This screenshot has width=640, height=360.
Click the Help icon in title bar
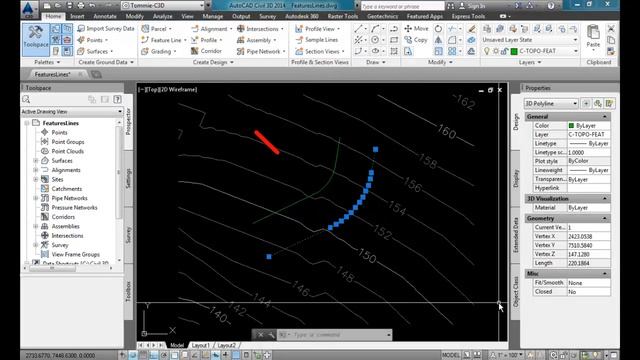point(551,6)
